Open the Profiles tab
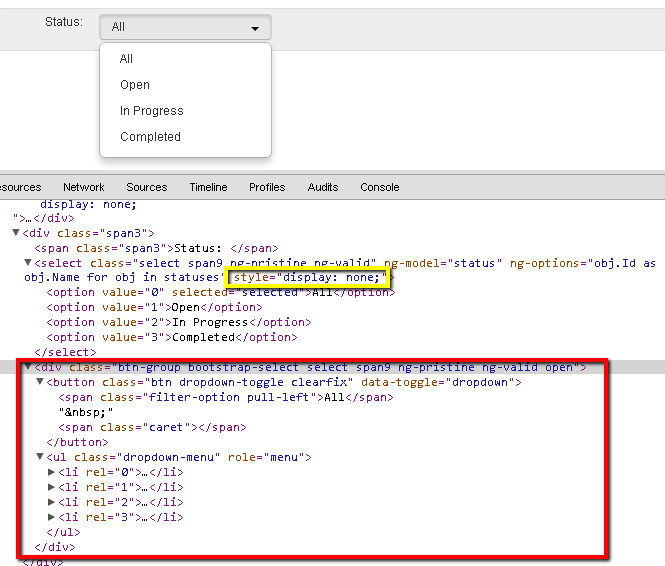 tap(267, 187)
